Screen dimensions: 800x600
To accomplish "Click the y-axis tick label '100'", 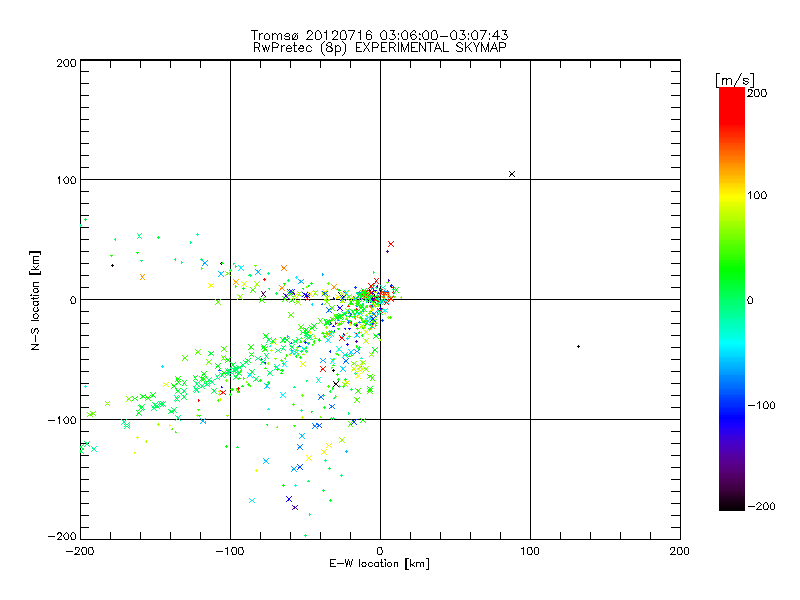I will 66,180.
